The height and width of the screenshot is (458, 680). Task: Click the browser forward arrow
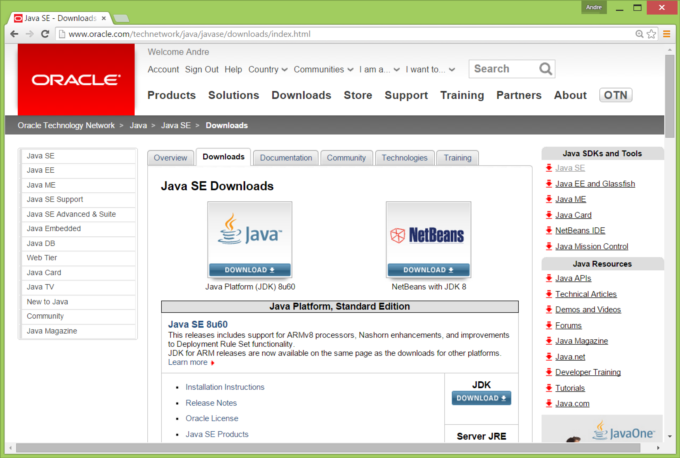pos(29,34)
